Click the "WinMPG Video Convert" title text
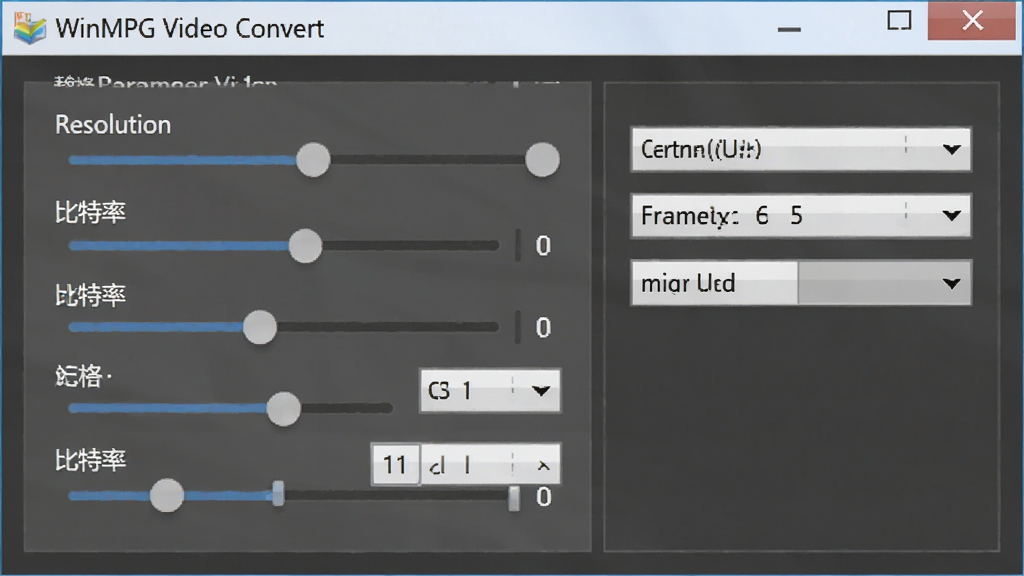The height and width of the screenshot is (576, 1024). tap(189, 29)
